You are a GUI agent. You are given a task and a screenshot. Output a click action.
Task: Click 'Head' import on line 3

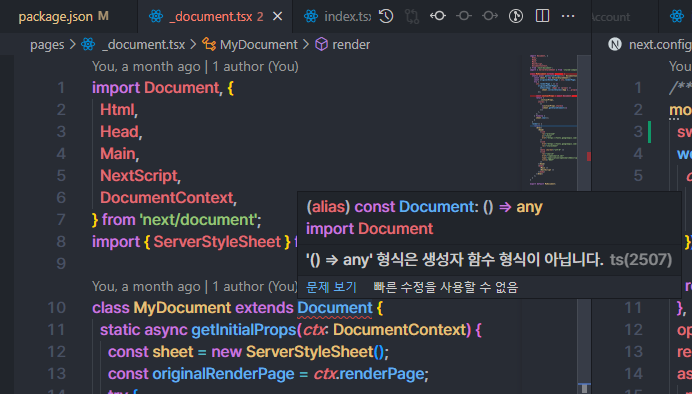[x=119, y=131]
